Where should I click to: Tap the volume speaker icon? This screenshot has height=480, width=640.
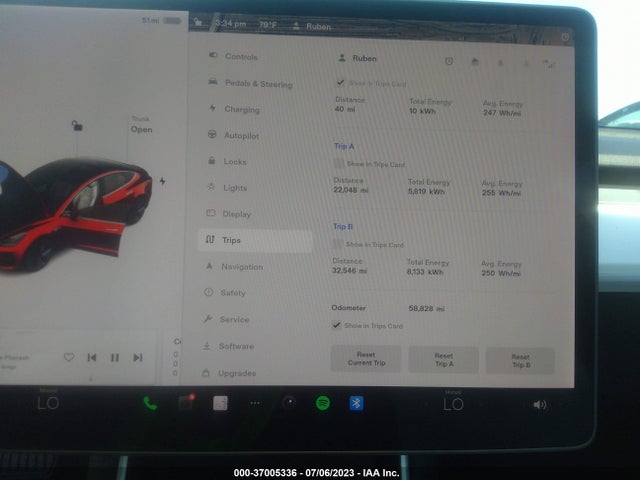tap(540, 404)
